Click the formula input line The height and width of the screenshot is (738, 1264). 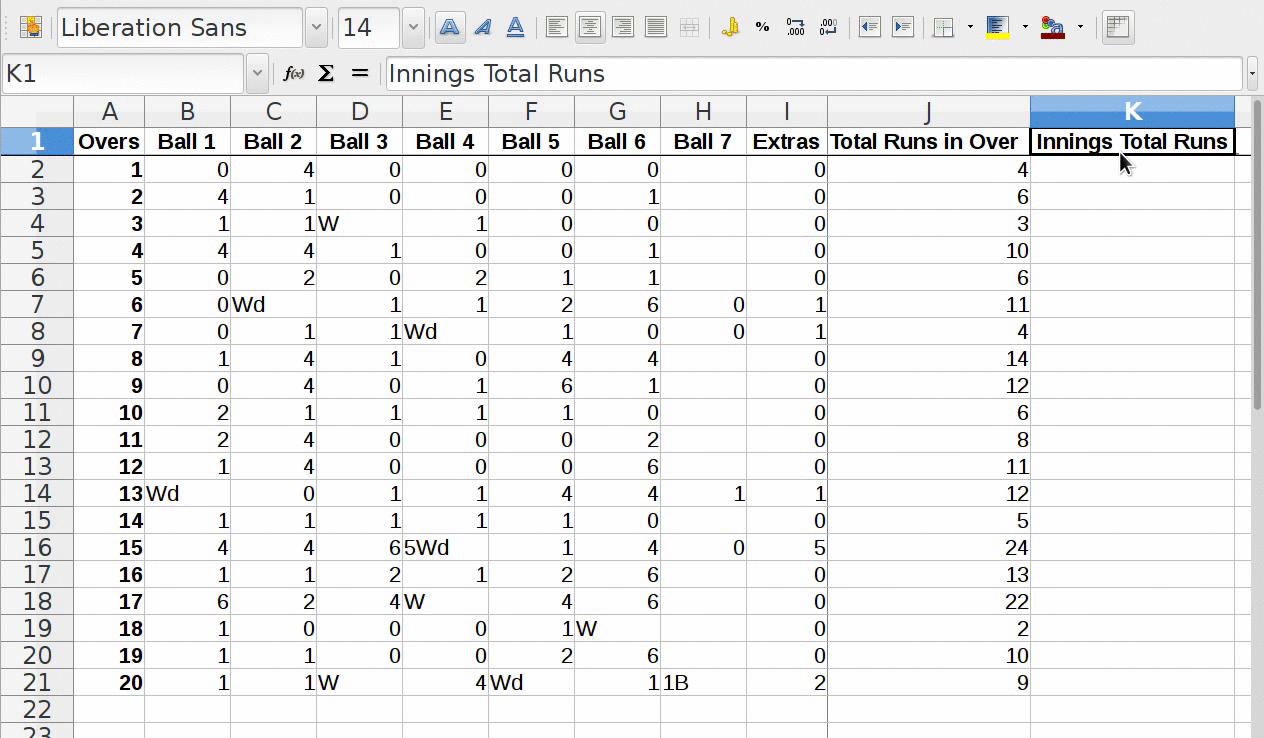point(812,74)
